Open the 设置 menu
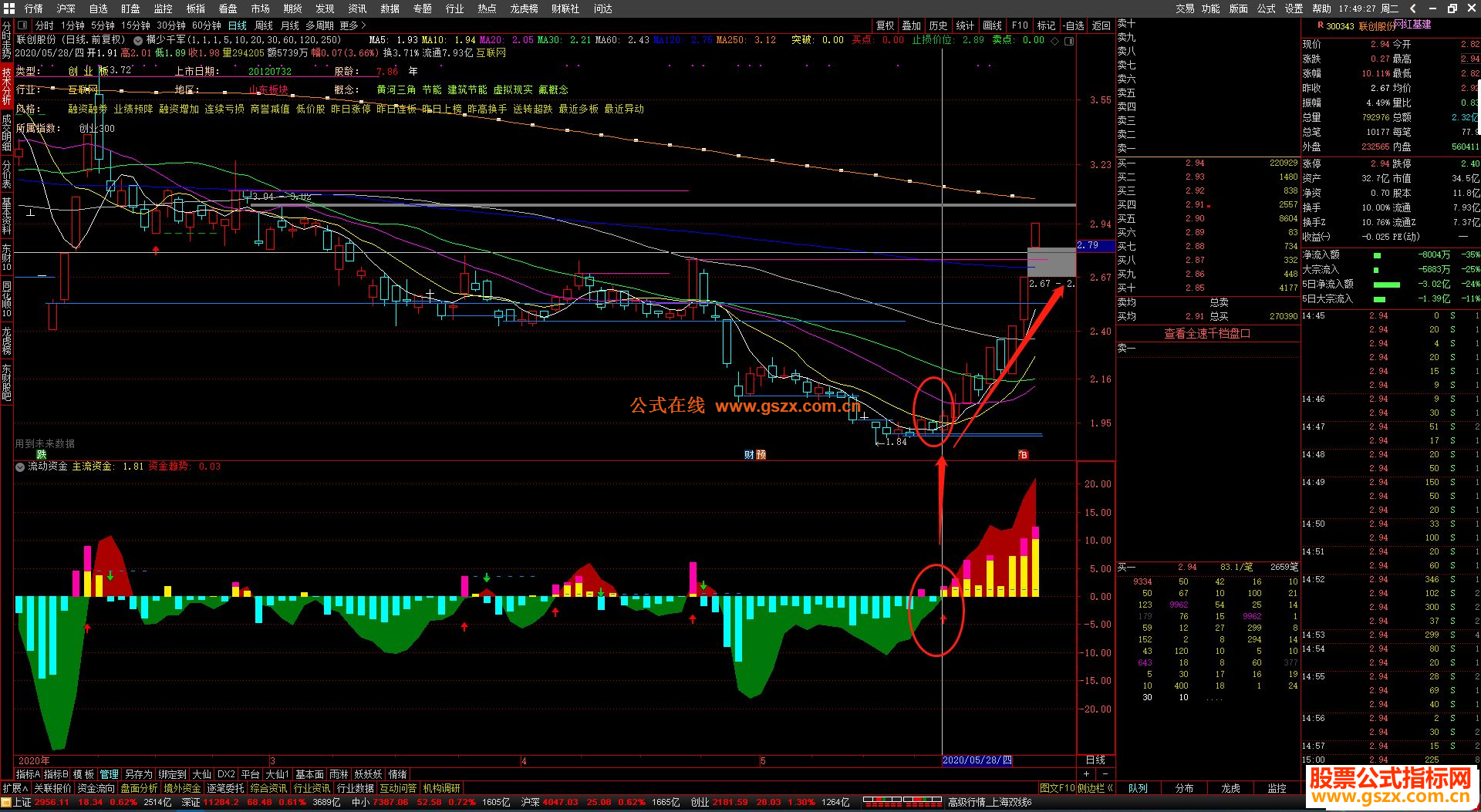This screenshot has height=812, width=1481. 1294,8
